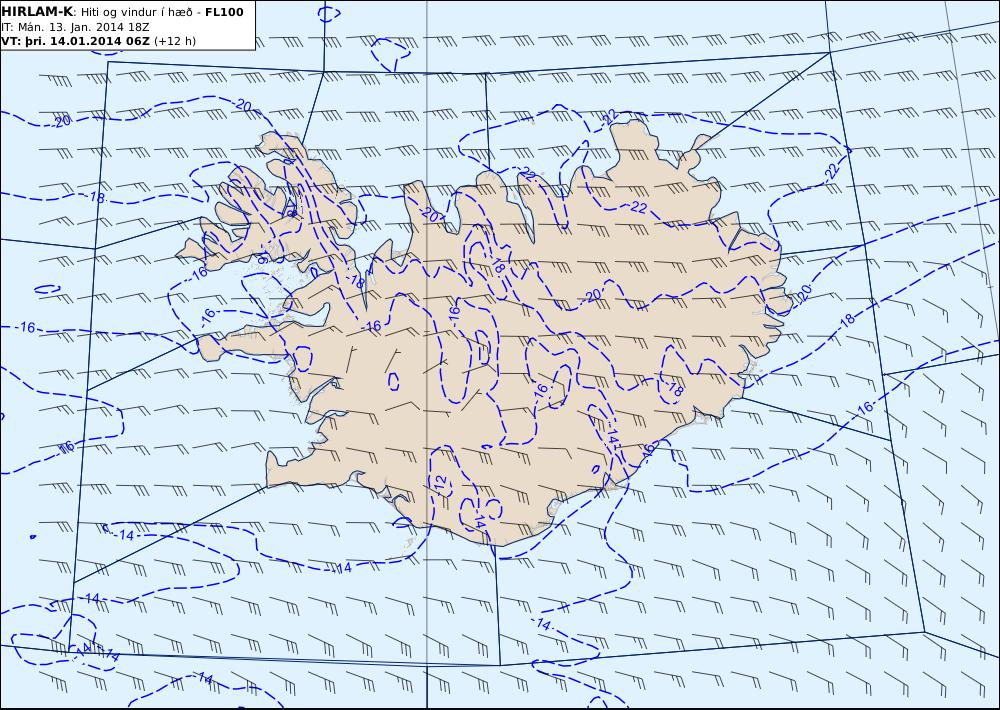Click the "FL100" flight level label

click(x=224, y=12)
